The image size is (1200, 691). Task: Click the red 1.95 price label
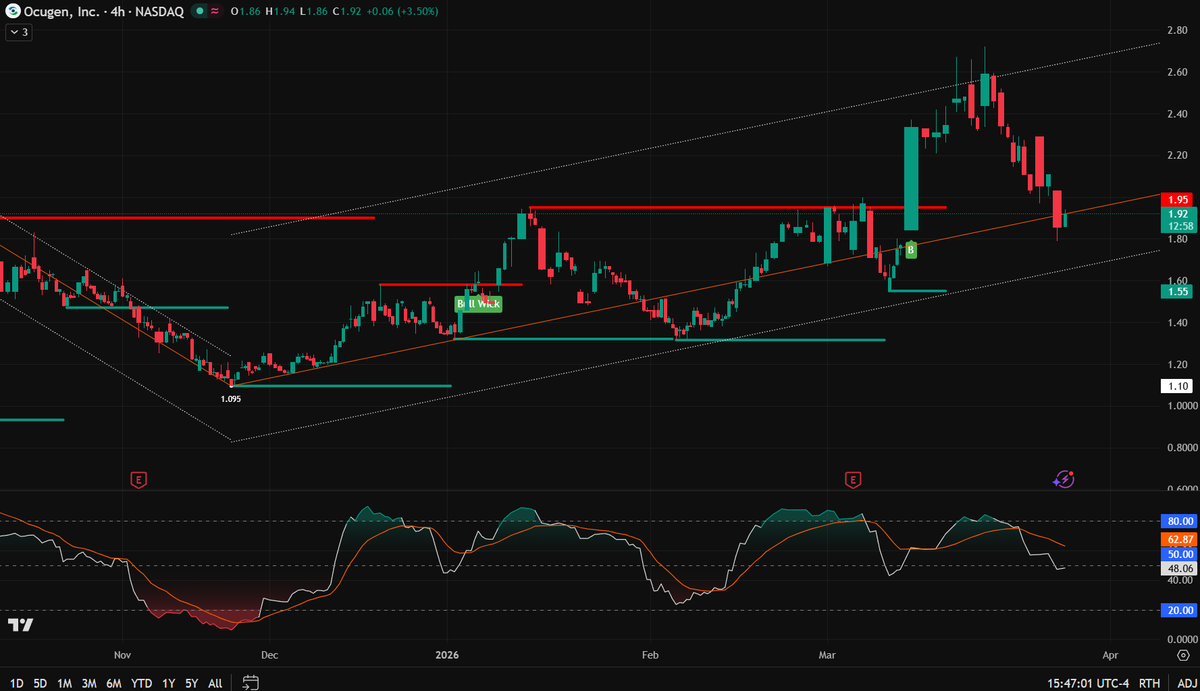click(x=1178, y=199)
